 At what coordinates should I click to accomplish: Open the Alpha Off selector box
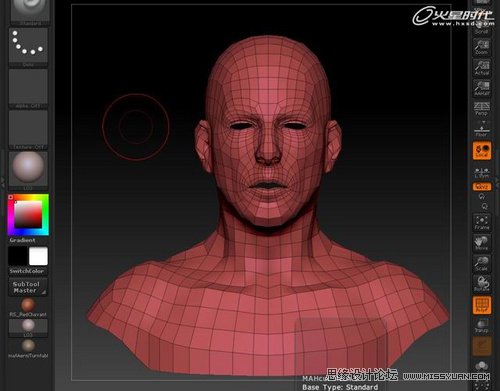(28, 88)
